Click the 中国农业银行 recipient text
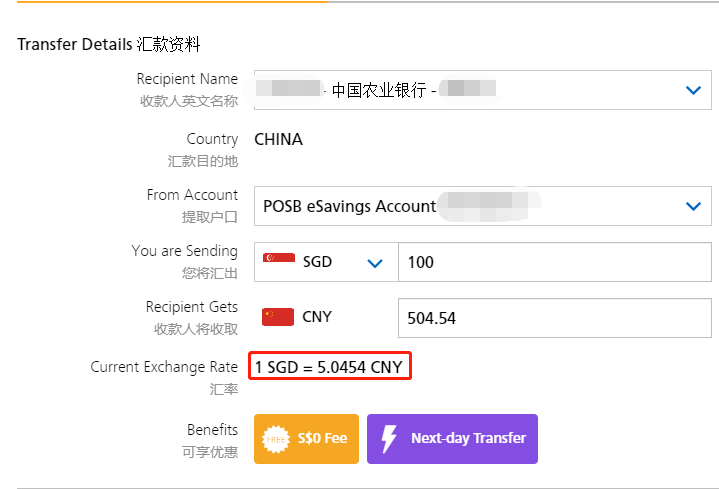 point(378,90)
